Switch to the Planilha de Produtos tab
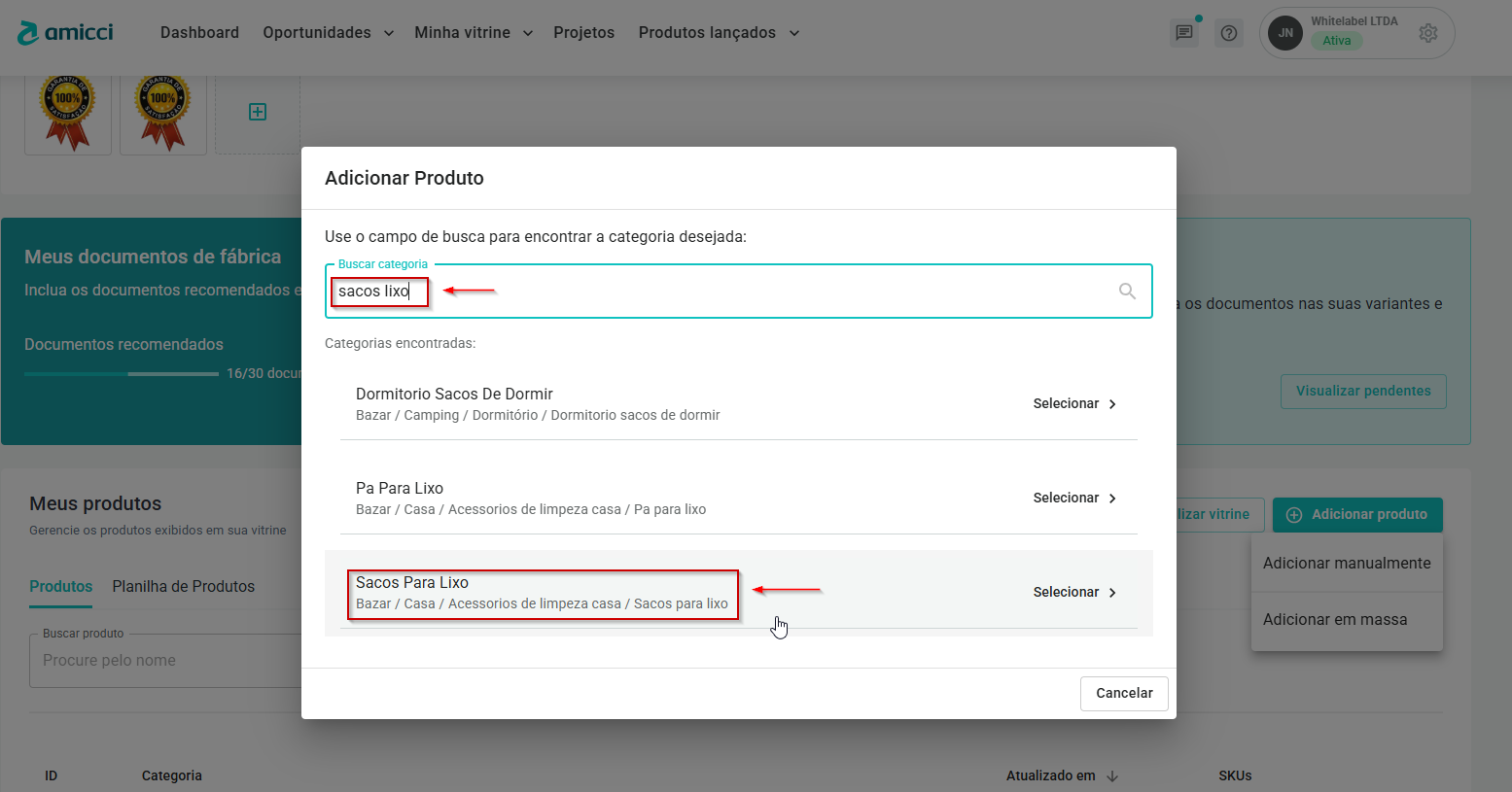 [183, 587]
